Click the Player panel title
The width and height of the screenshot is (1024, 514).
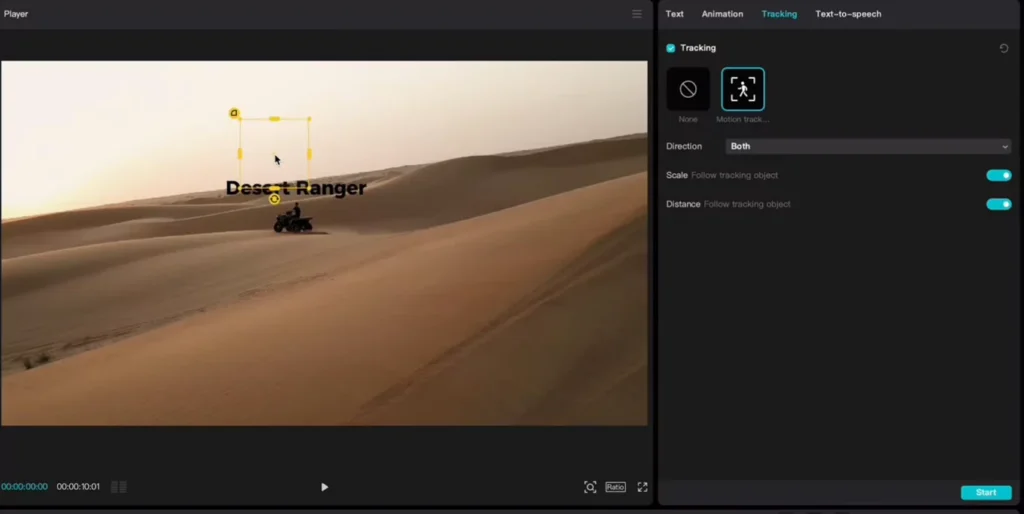coord(16,14)
